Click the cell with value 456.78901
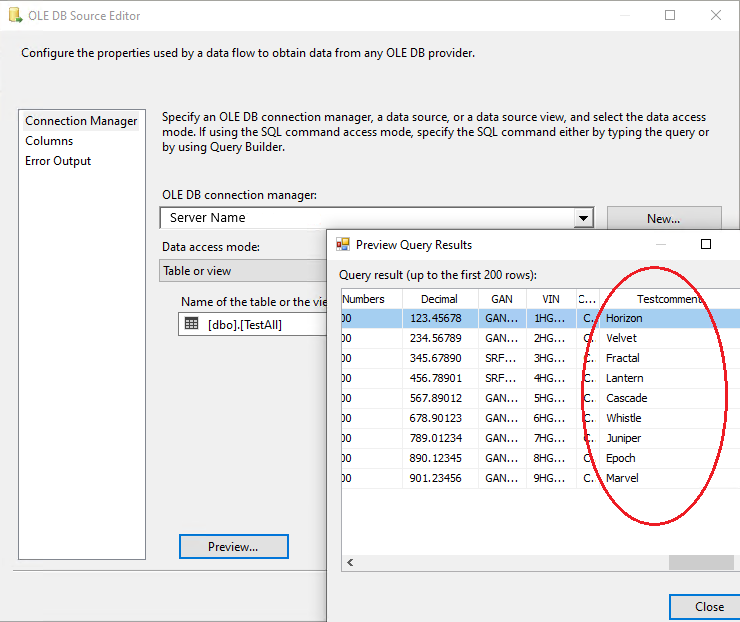This screenshot has width=740, height=622. click(439, 378)
